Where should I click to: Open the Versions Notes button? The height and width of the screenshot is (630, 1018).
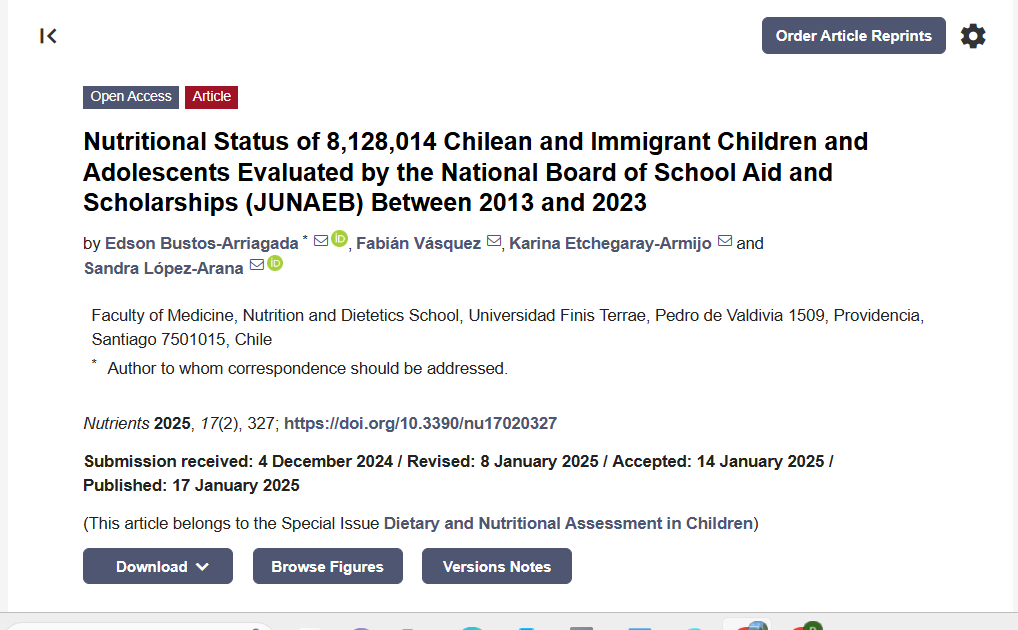point(496,566)
